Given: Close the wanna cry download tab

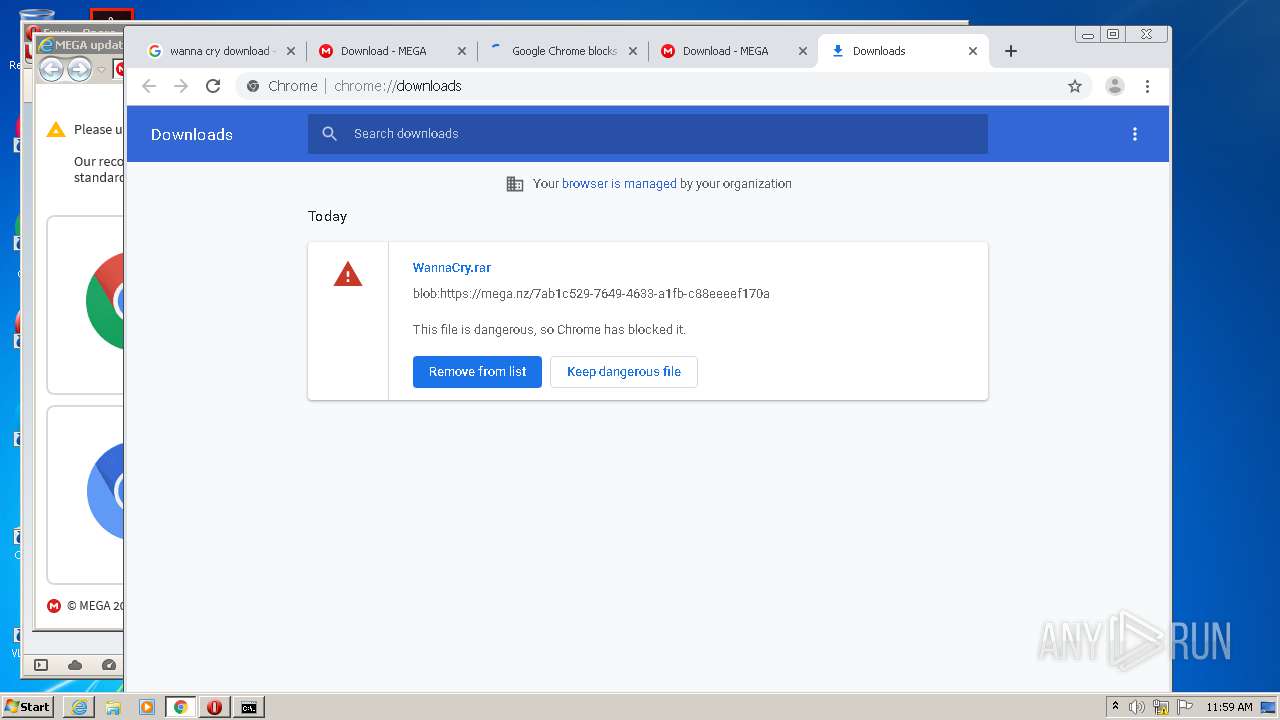Looking at the screenshot, I should point(291,51).
